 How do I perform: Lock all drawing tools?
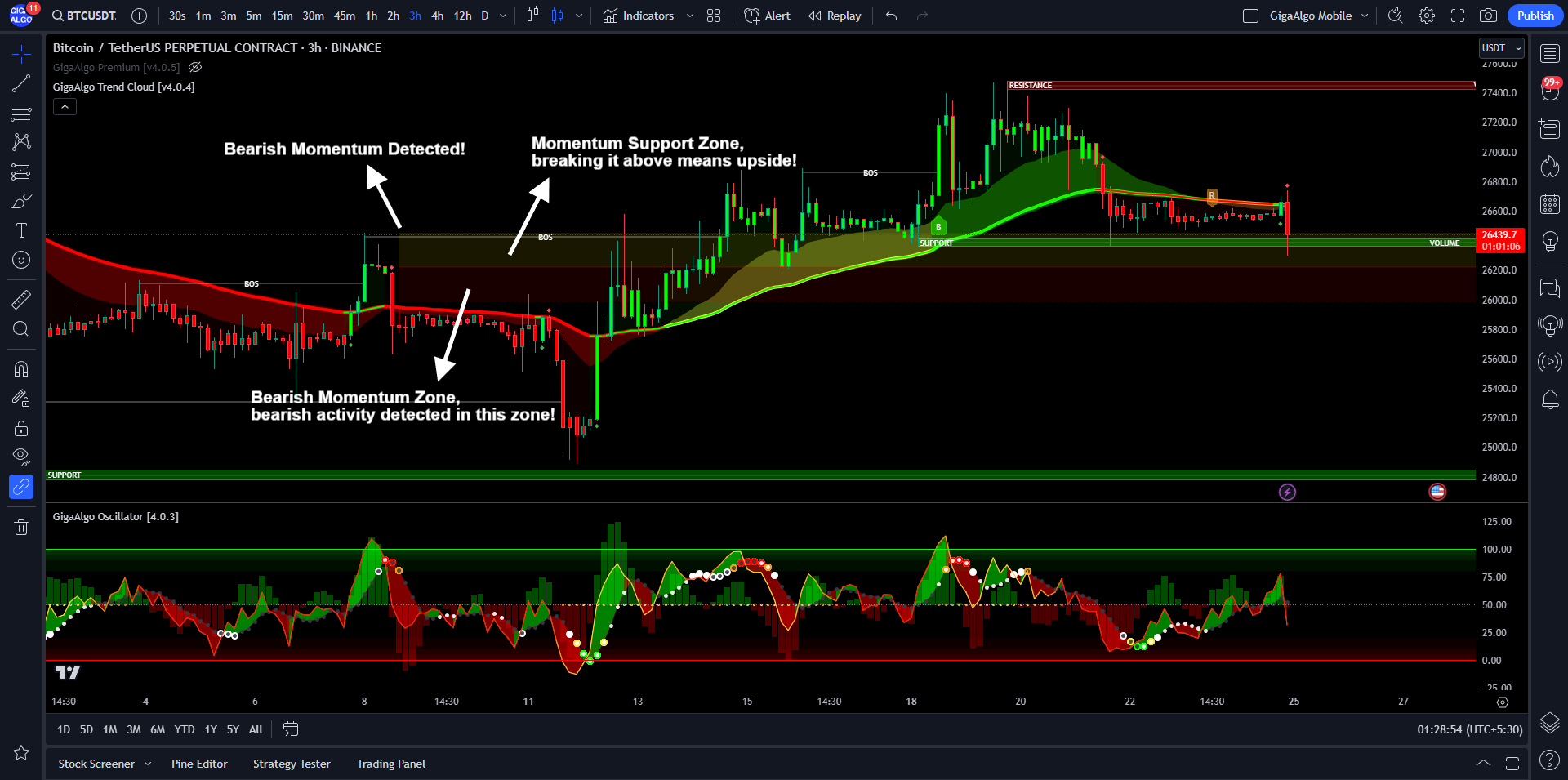(21, 428)
